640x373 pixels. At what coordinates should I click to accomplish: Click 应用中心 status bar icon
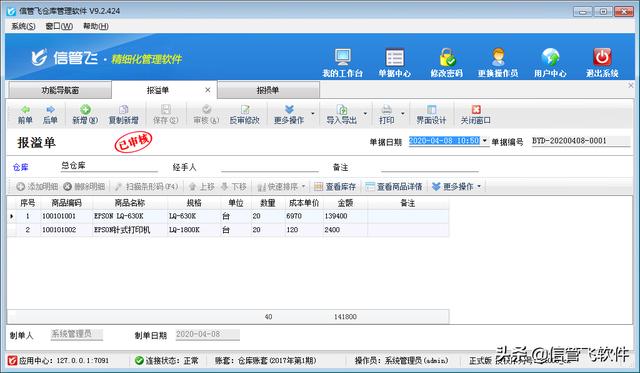click(x=12, y=360)
